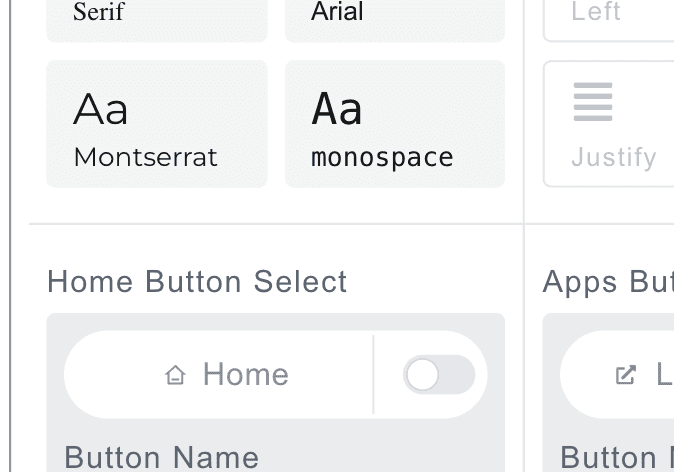Click the Aa preview above monospace
Viewport: 674px width, 472px height.
(337, 108)
